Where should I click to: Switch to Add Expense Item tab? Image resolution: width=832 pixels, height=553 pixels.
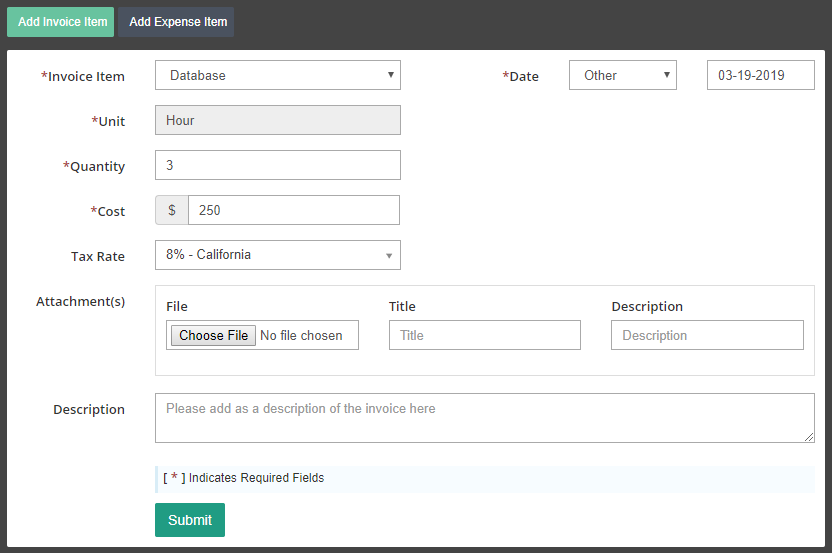pyautogui.click(x=176, y=22)
